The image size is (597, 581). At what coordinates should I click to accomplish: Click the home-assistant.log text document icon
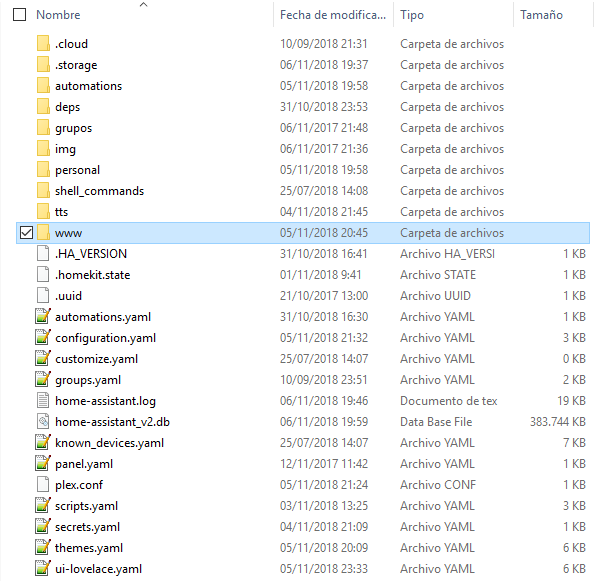click(43, 400)
